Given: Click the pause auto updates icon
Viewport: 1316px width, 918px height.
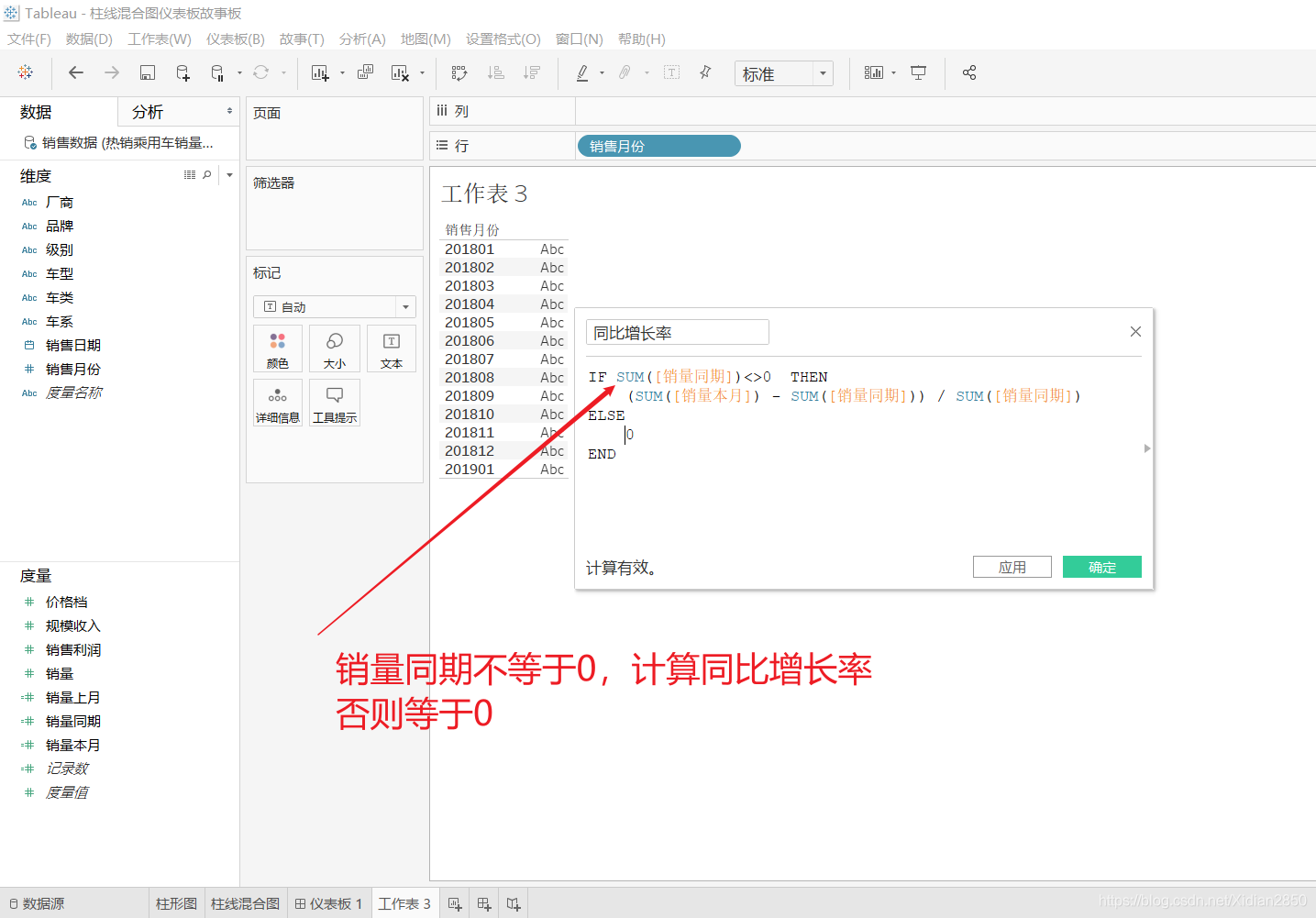Looking at the screenshot, I should point(217,72).
